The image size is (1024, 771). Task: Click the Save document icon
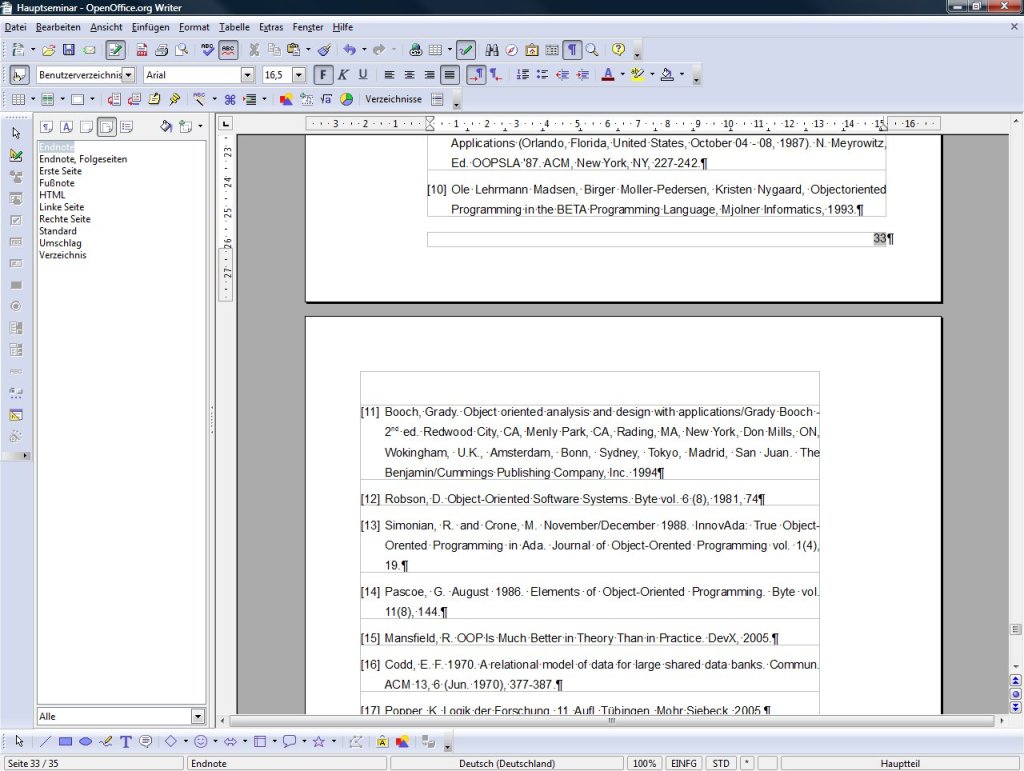pyautogui.click(x=68, y=50)
